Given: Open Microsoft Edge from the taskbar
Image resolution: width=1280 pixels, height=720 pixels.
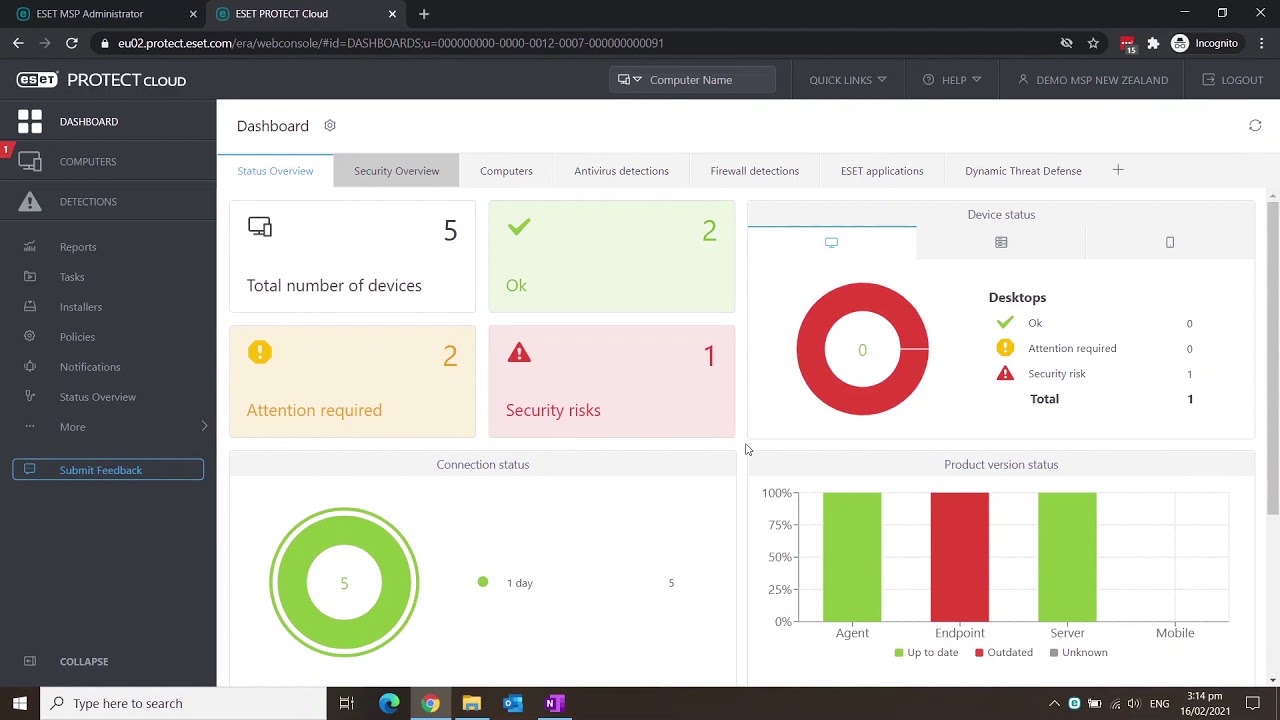Looking at the screenshot, I should 389,703.
